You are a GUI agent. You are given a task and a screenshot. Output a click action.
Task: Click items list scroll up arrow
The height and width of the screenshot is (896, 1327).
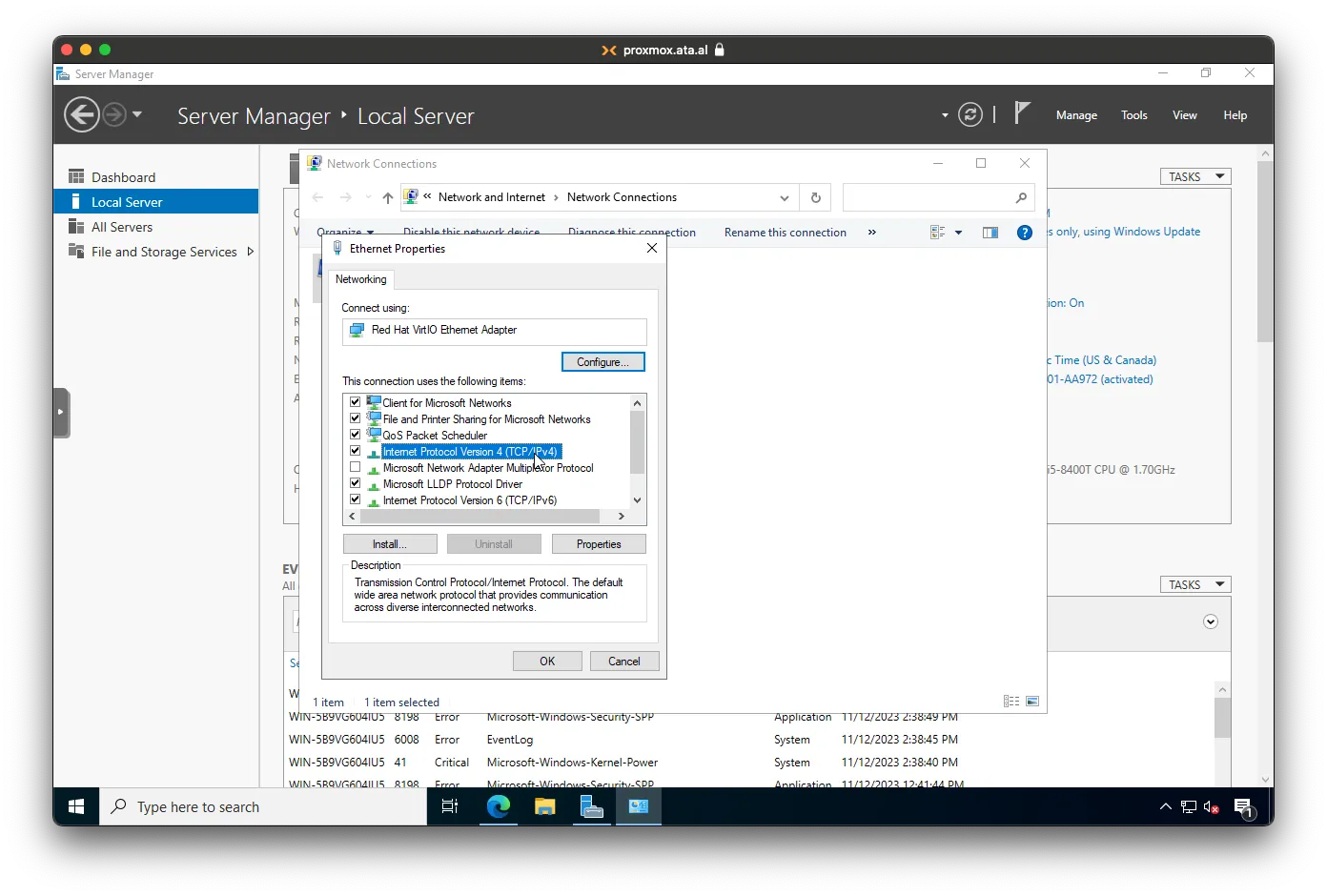tap(638, 403)
